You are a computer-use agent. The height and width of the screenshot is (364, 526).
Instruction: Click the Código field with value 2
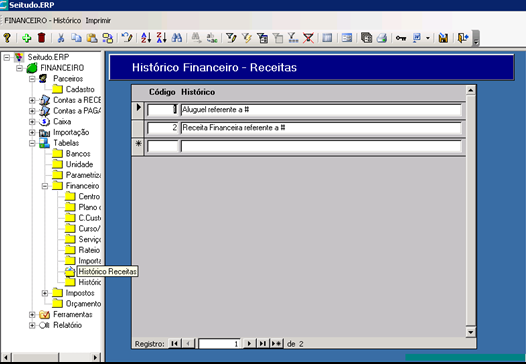pos(162,128)
